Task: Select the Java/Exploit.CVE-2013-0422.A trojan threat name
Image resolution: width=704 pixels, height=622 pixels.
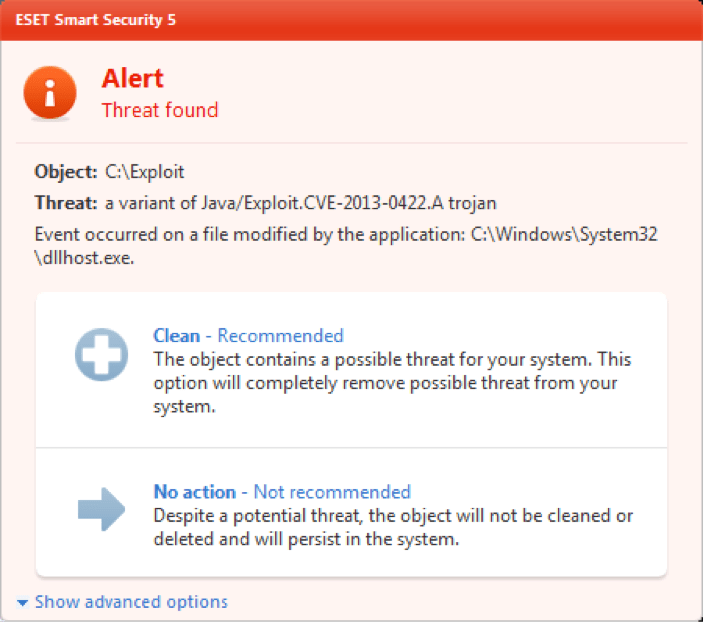Action: click(x=301, y=203)
